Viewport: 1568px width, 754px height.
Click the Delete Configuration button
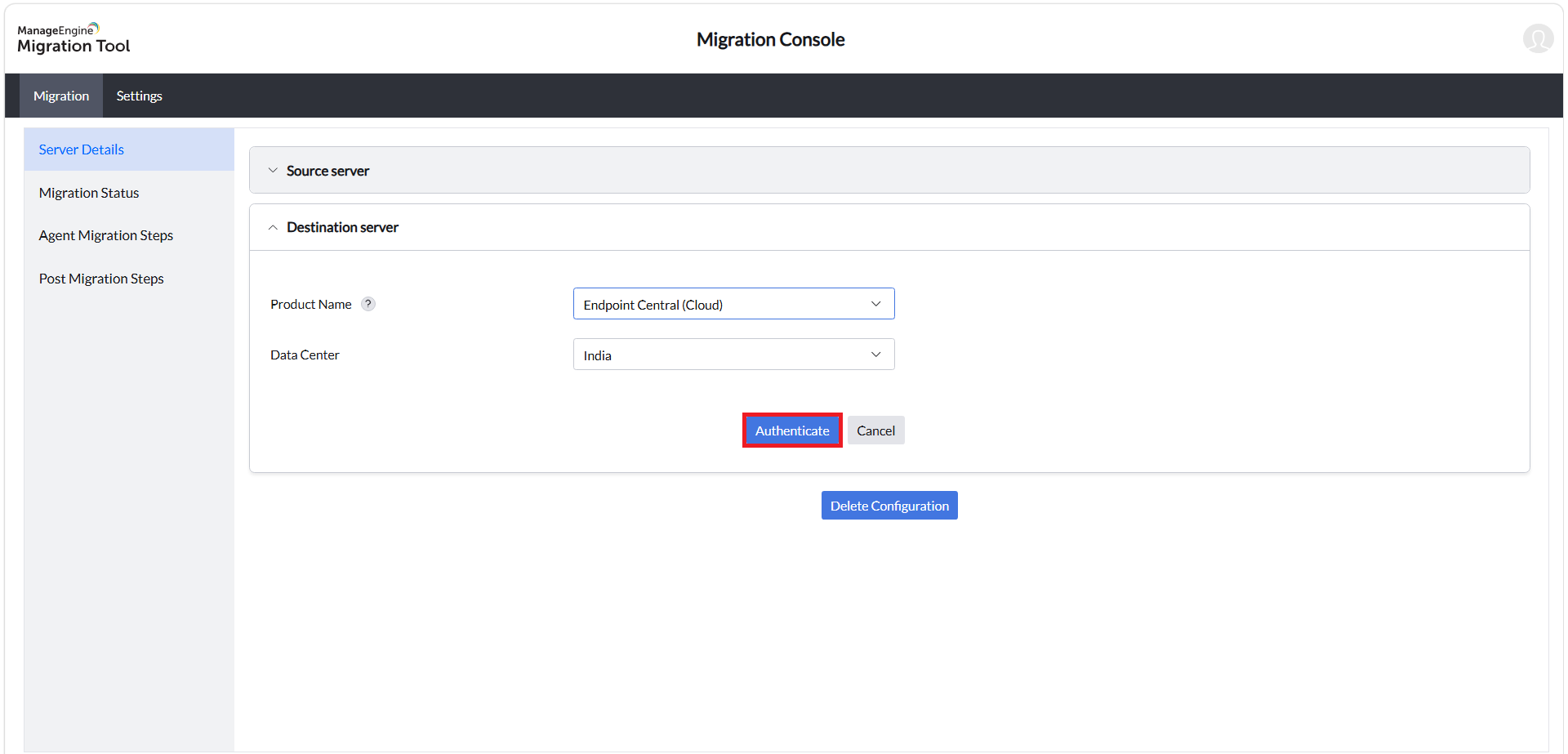pos(889,506)
